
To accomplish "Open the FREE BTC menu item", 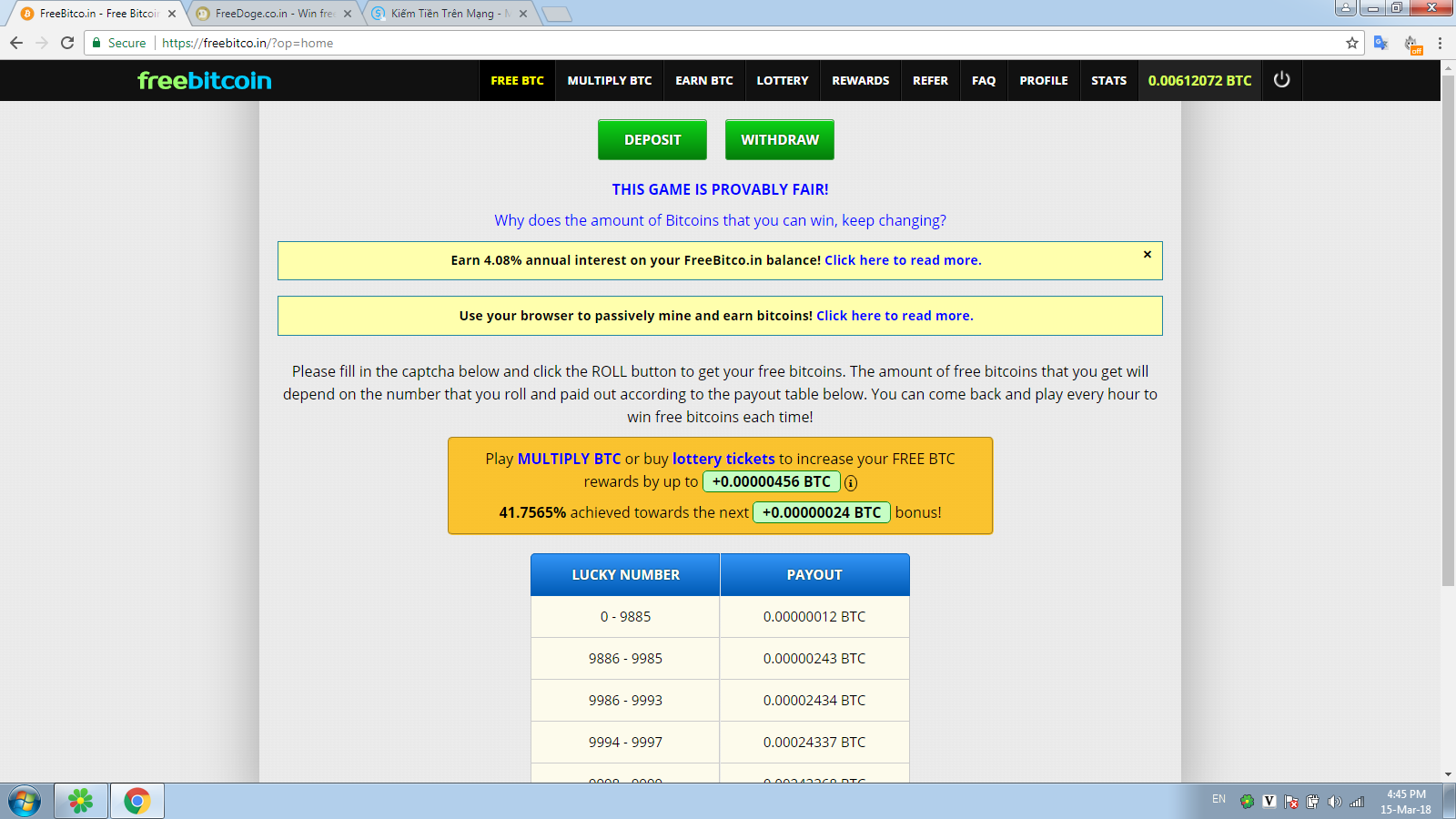I will point(517,80).
